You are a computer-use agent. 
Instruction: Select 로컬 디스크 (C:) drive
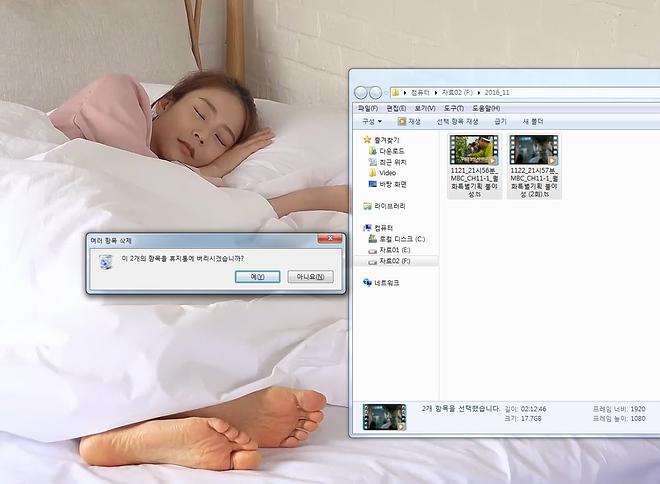coord(402,239)
